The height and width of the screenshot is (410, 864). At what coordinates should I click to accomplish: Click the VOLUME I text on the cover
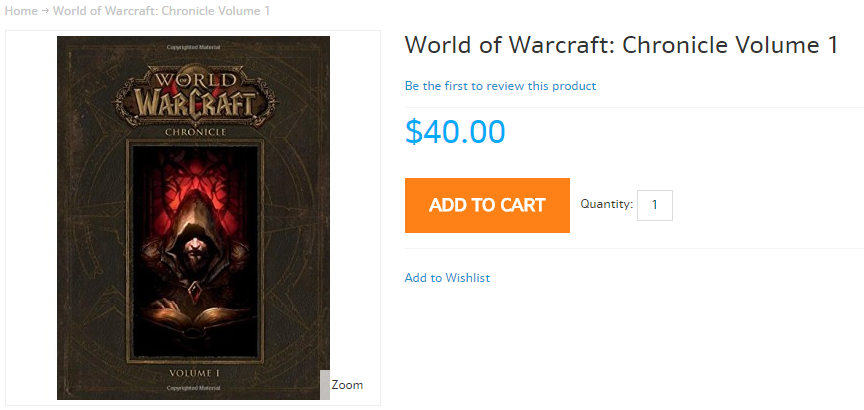tap(194, 372)
